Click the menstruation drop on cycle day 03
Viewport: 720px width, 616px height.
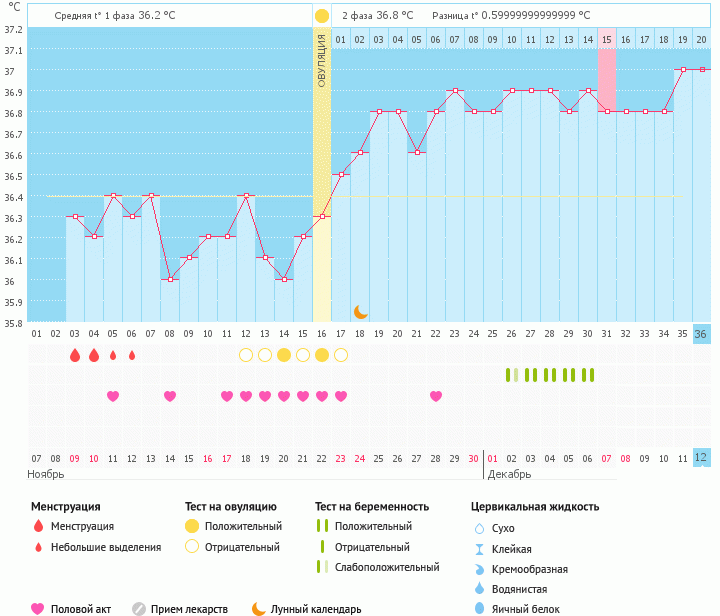click(x=74, y=355)
